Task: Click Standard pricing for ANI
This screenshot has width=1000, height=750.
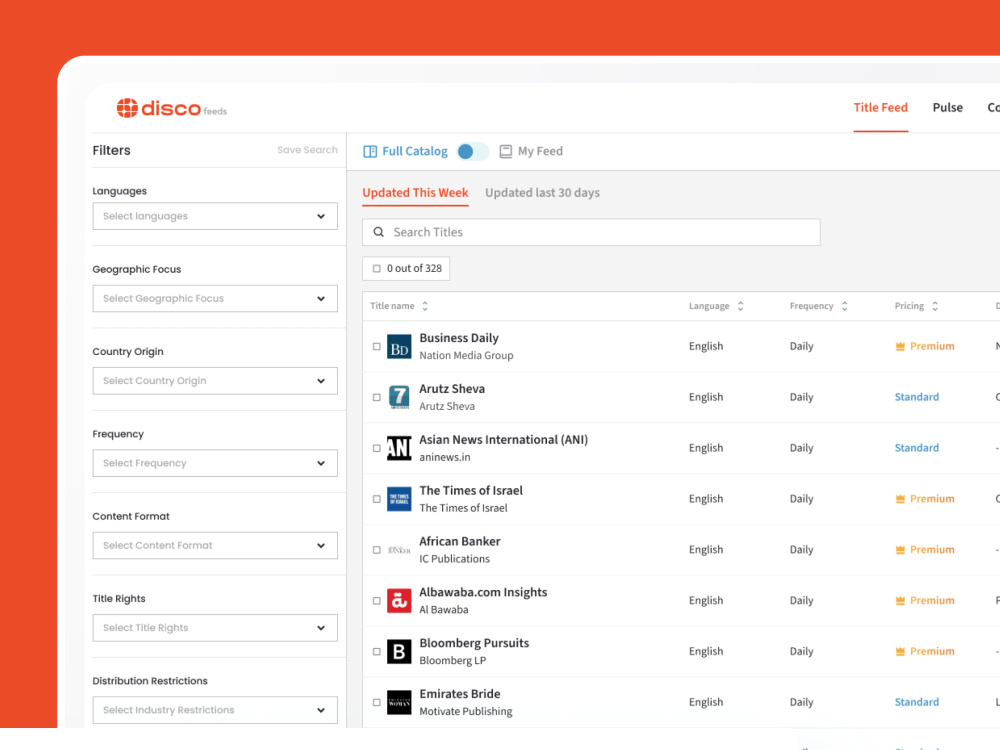Action: point(916,448)
